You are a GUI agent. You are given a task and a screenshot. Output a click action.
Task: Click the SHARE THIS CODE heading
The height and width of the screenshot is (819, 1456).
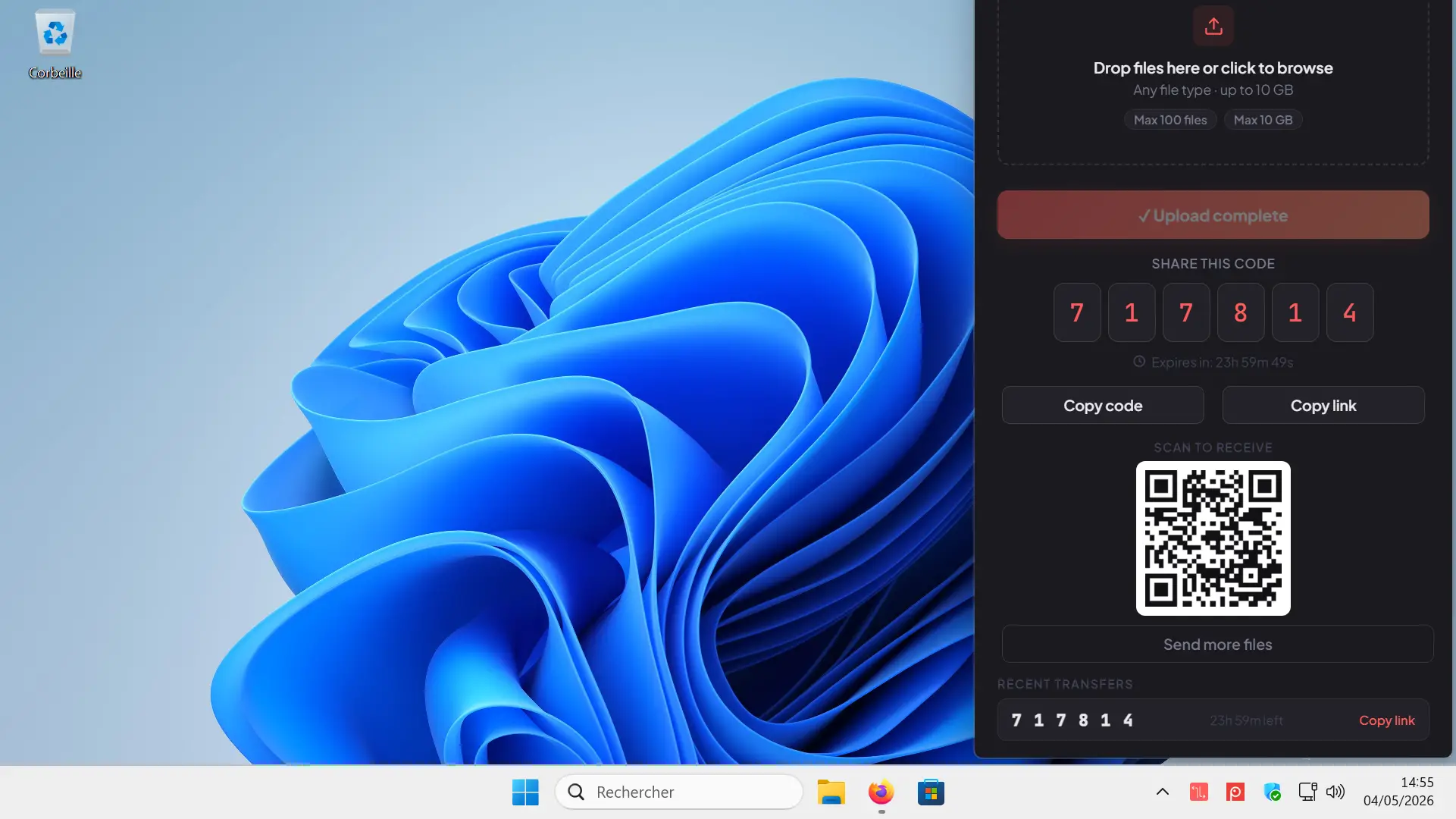pos(1213,264)
